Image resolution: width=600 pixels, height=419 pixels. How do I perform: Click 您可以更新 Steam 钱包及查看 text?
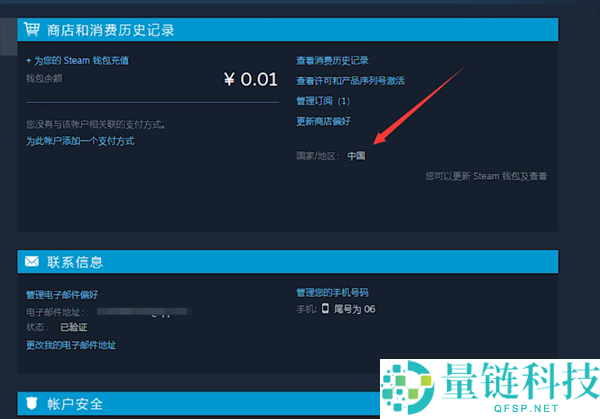486,176
